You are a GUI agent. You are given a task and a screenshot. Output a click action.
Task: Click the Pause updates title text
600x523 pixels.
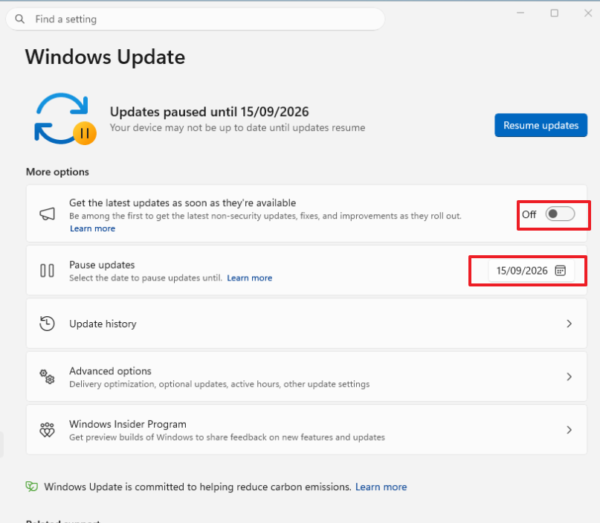[102, 265]
